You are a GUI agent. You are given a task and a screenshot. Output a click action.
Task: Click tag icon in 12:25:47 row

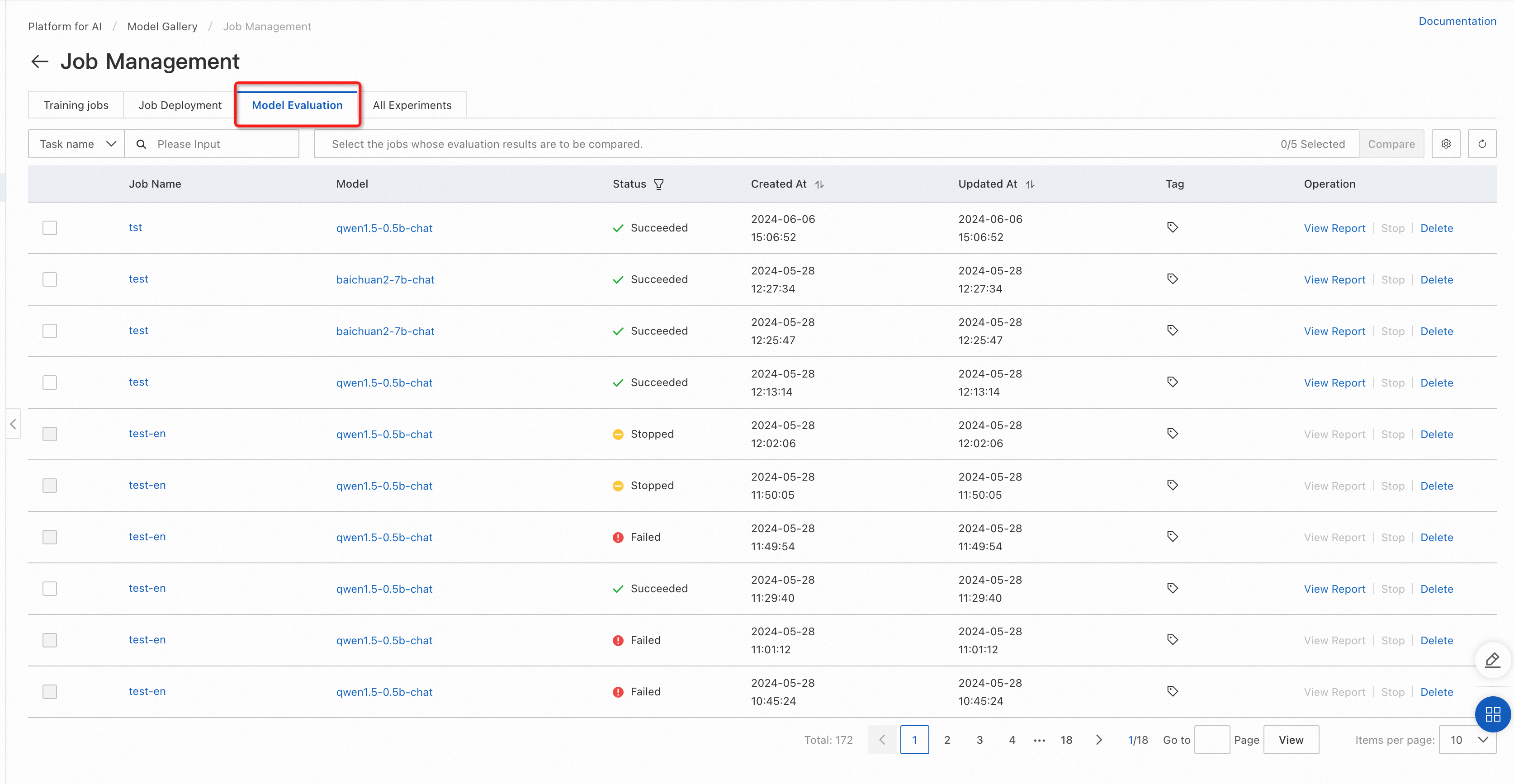[1172, 331]
